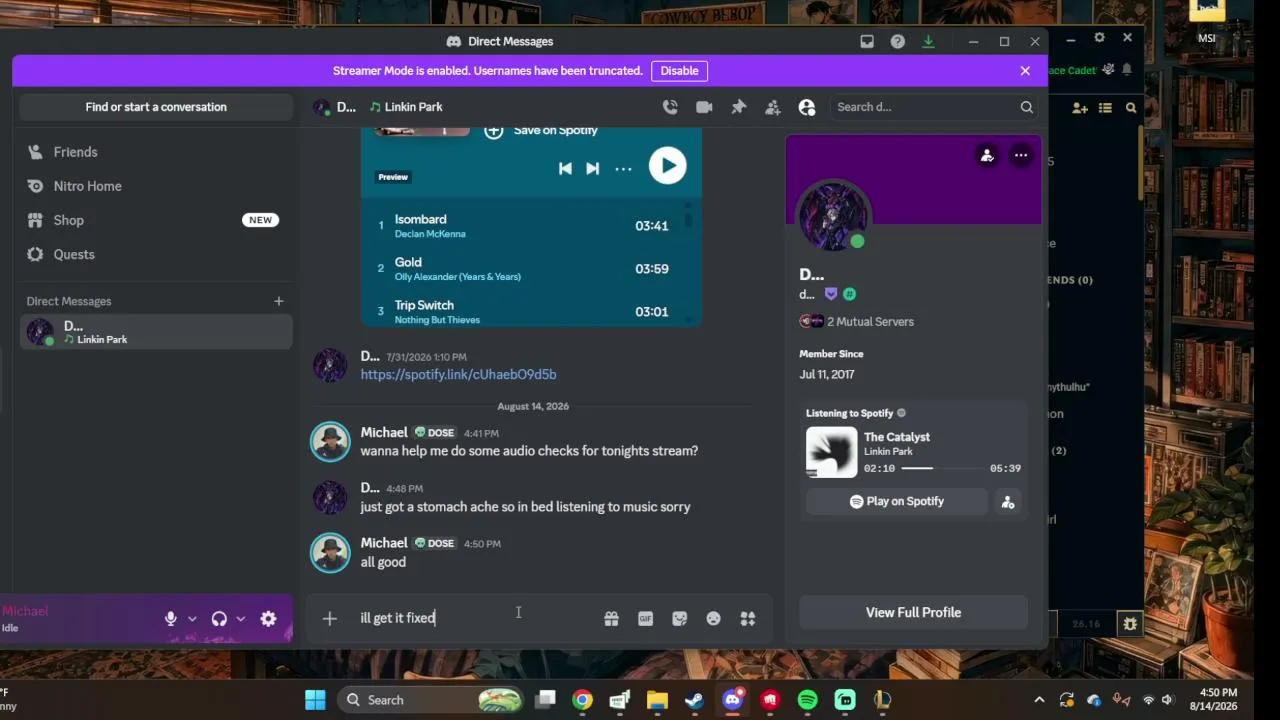Select the D... conversation listening to Linkin Park
The height and width of the screenshot is (720, 1280).
coord(156,332)
